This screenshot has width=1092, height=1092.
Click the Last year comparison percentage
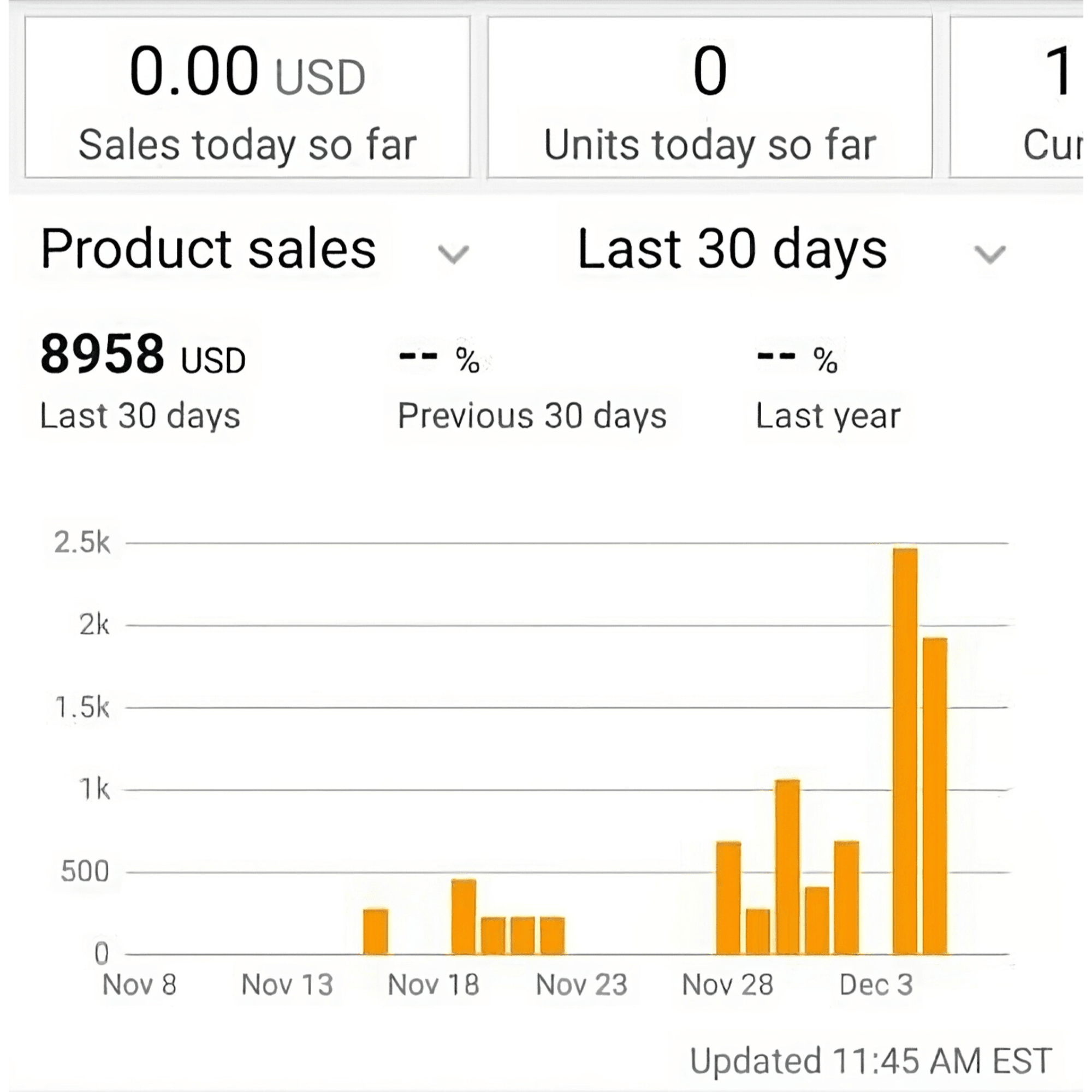tap(797, 358)
